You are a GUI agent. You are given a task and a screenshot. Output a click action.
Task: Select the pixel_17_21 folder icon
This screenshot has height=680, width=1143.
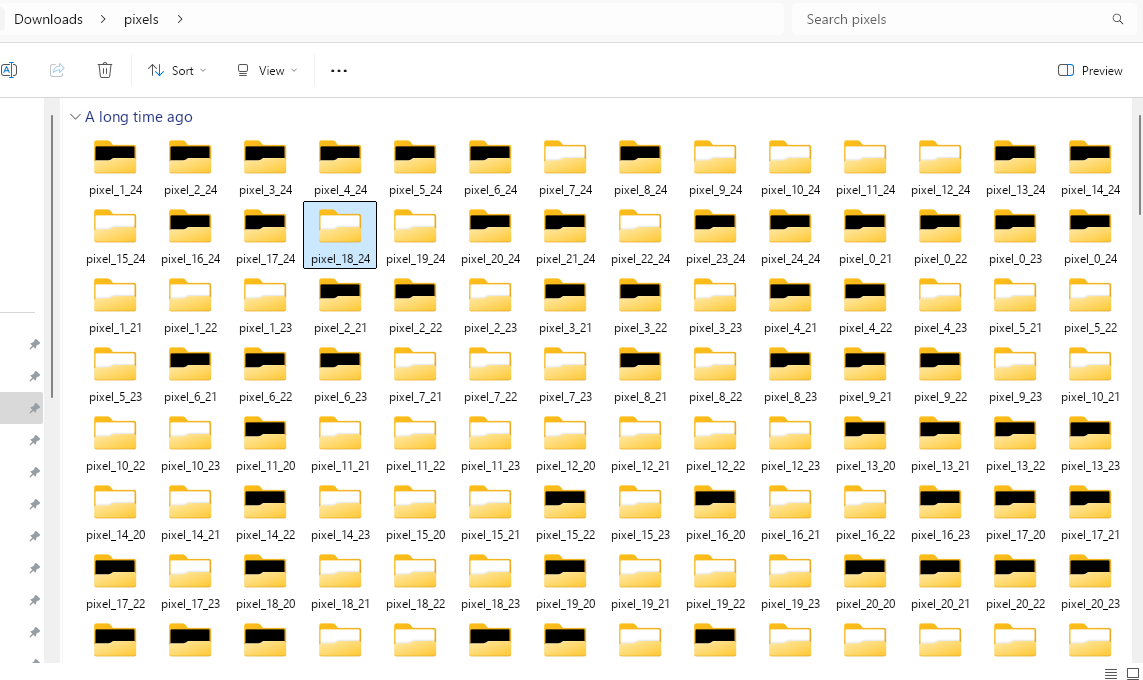(1090, 502)
